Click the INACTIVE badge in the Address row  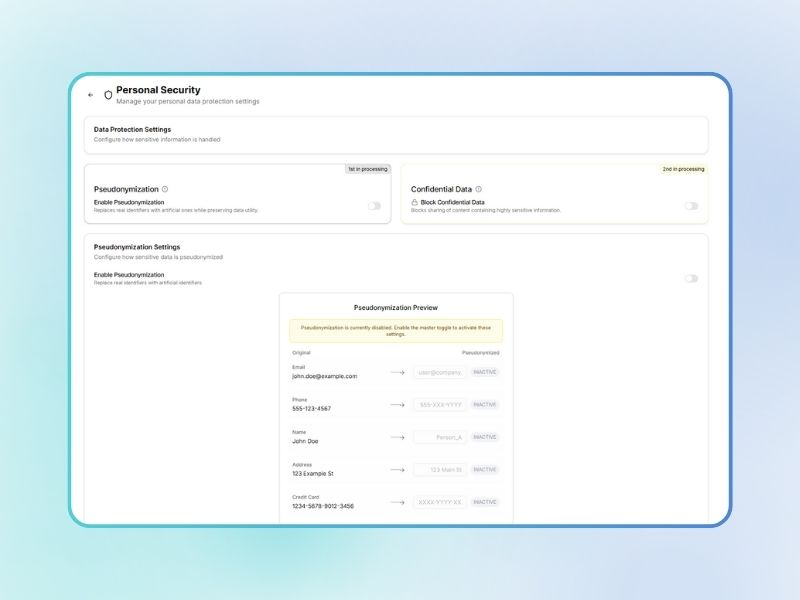[x=485, y=469]
